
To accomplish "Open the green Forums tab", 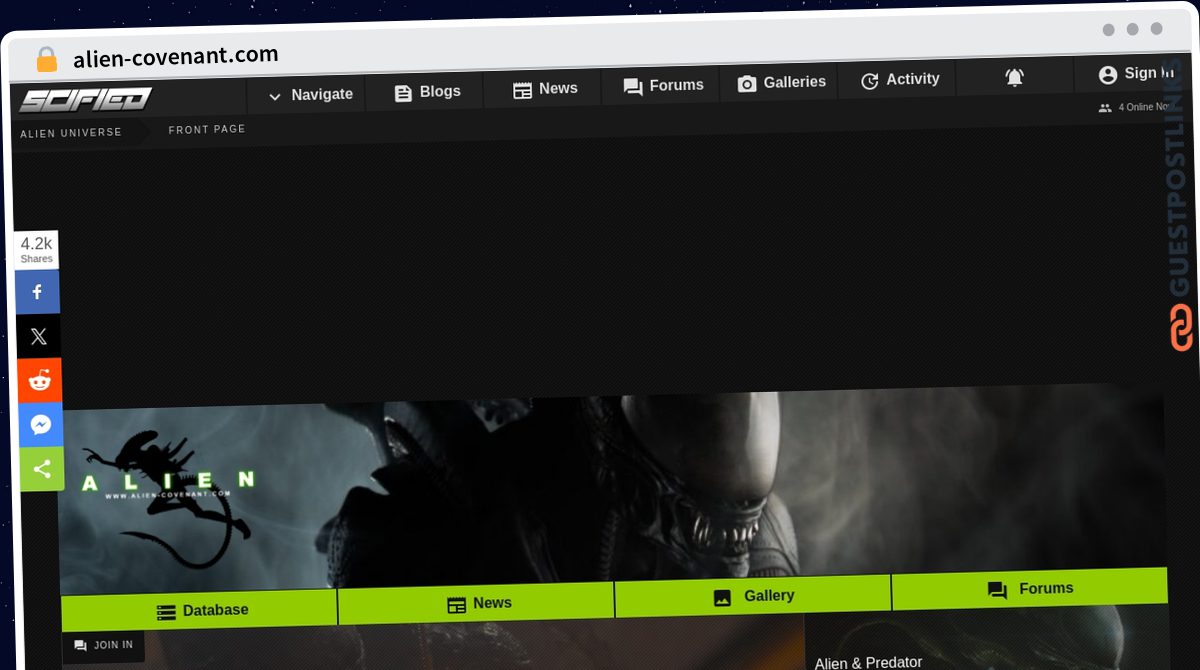I will click(1030, 590).
